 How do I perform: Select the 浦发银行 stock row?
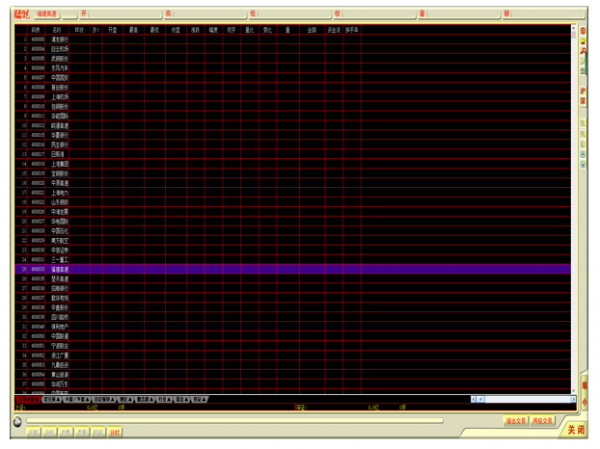tap(293, 39)
